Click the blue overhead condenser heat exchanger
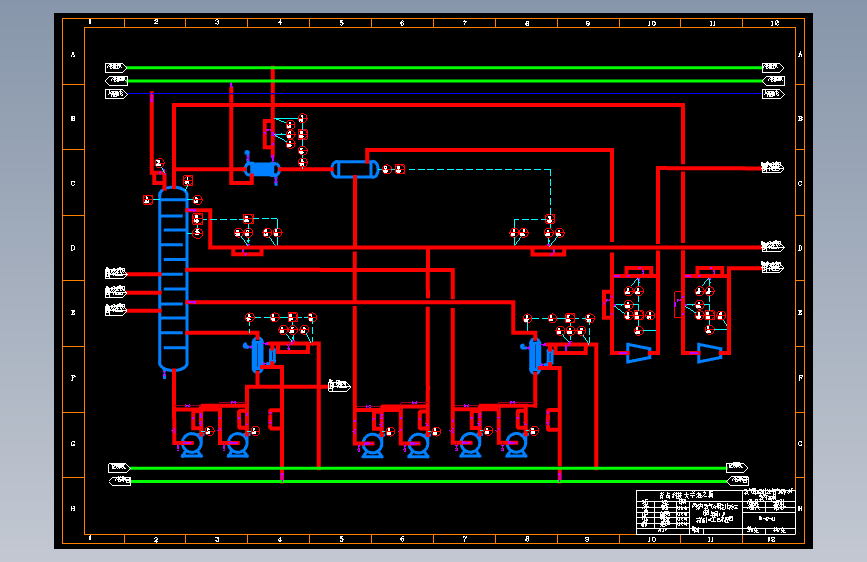 262,169
